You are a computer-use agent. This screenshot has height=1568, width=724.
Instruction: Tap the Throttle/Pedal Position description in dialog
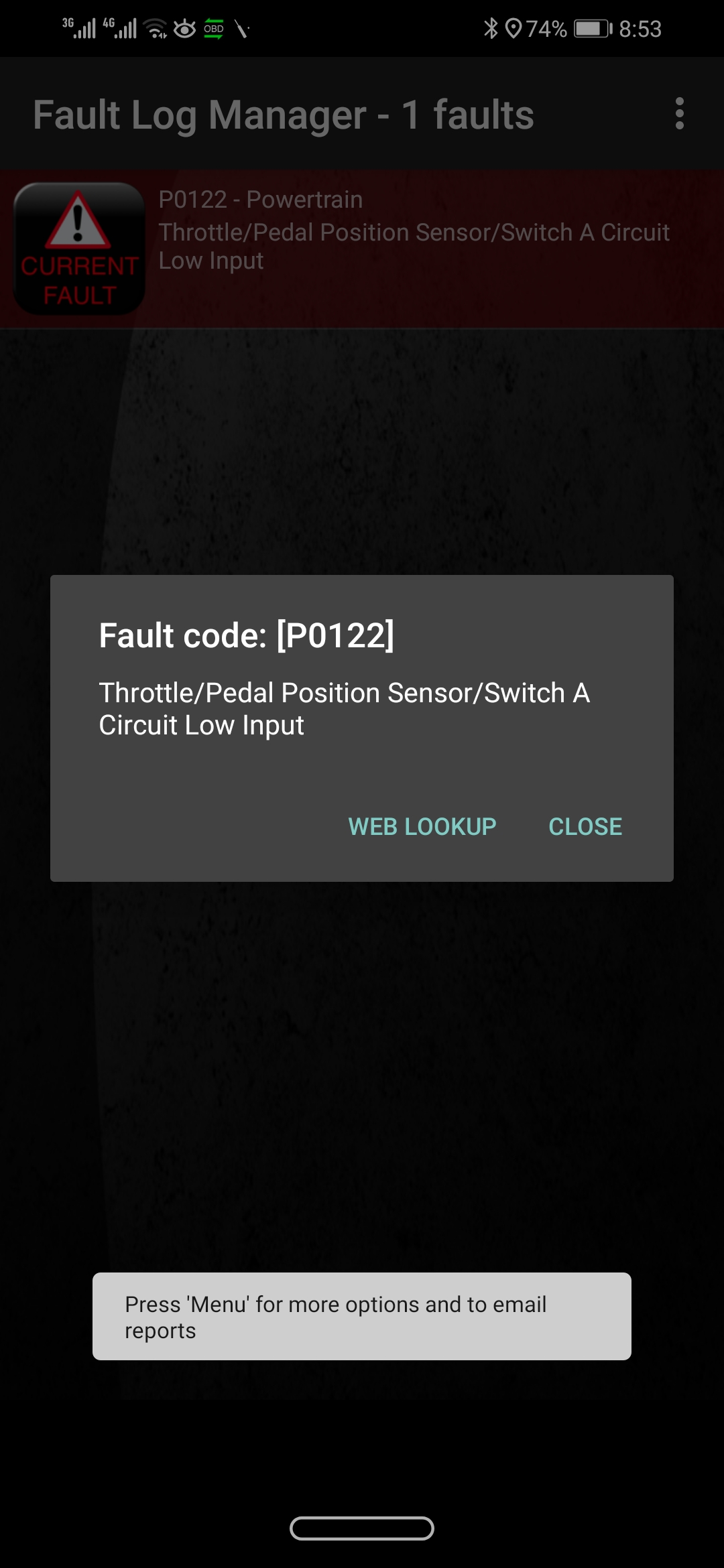coord(345,709)
